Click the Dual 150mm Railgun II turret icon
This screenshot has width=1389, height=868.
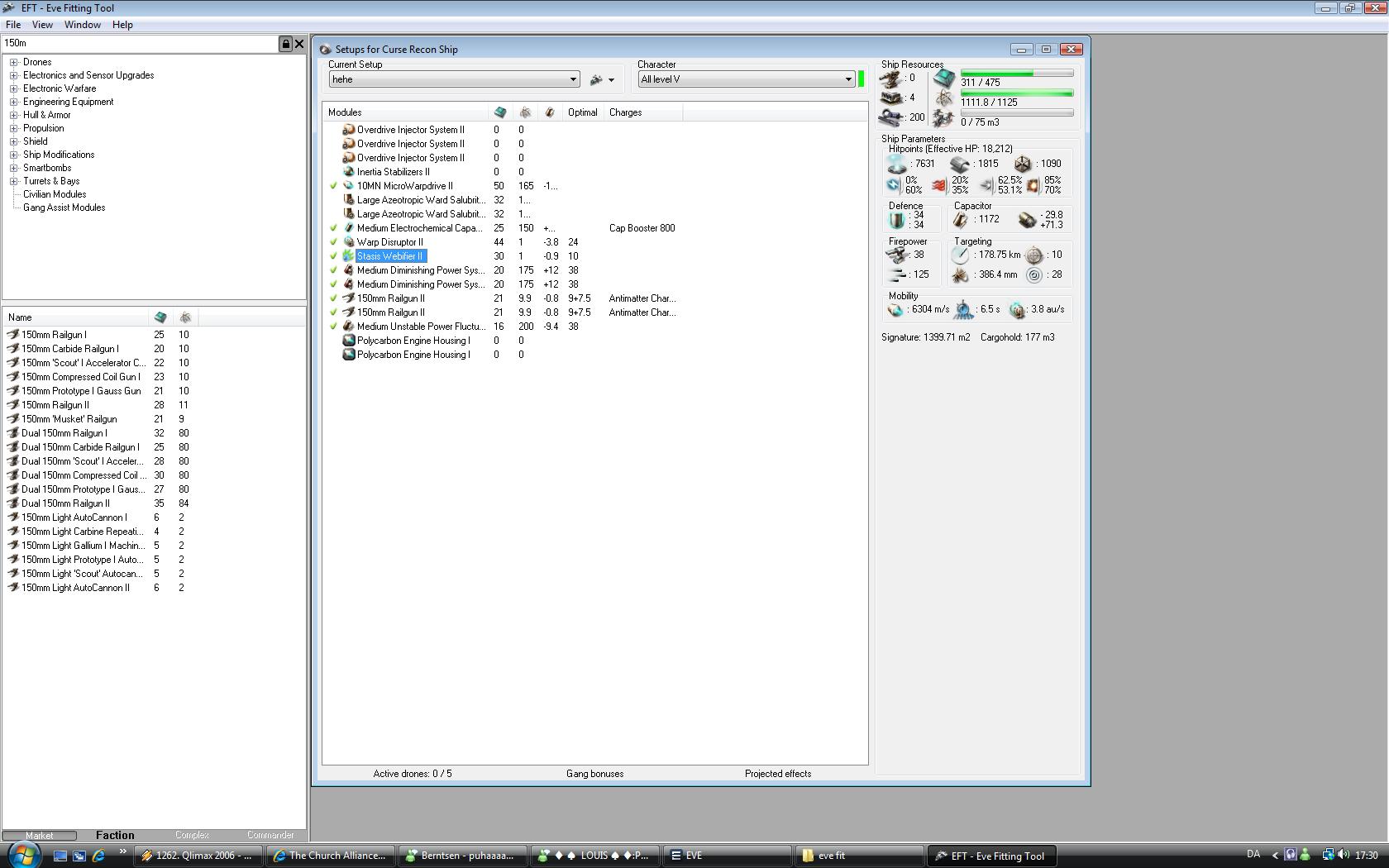pyautogui.click(x=13, y=503)
